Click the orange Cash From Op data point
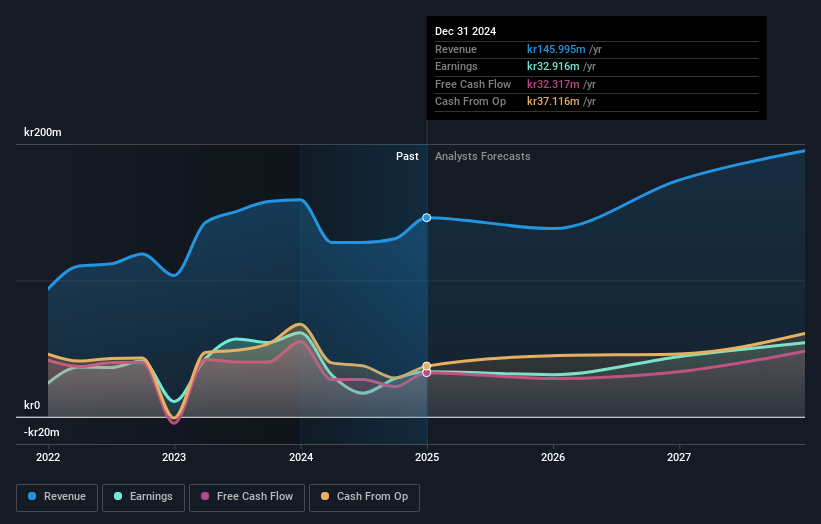The height and width of the screenshot is (524, 821). pos(427,366)
